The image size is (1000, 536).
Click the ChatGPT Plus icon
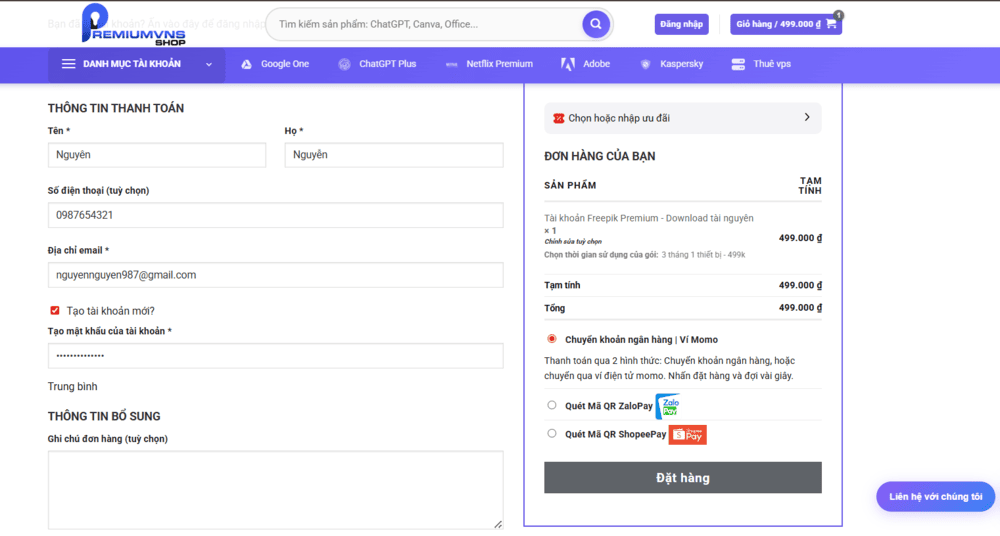coord(344,64)
